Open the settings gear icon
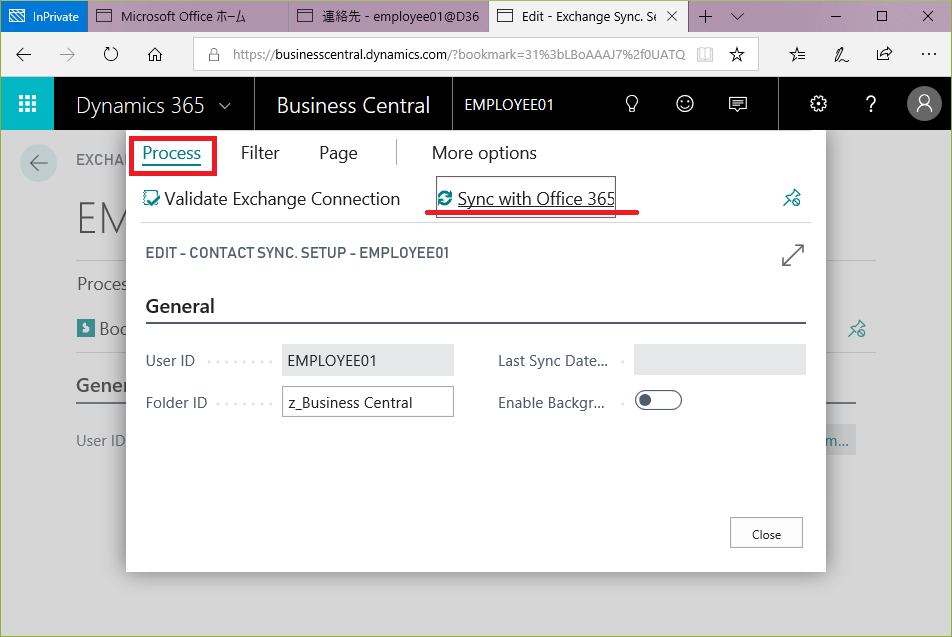 [818, 104]
